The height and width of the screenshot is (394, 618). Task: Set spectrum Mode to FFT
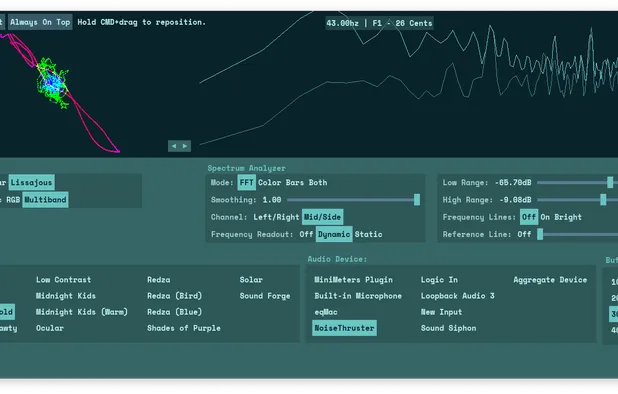(246, 182)
